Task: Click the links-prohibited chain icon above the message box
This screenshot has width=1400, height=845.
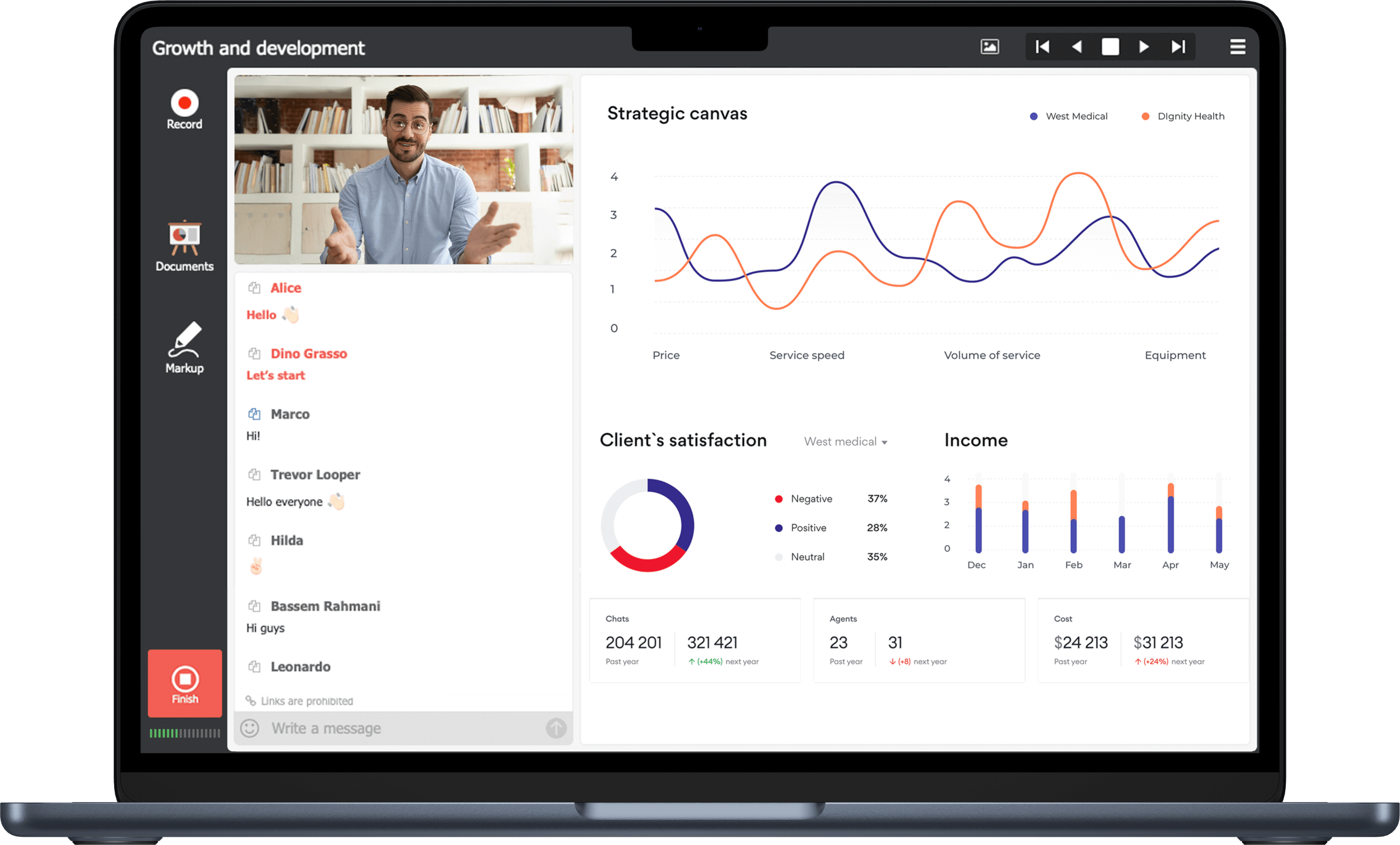Action: point(250,701)
